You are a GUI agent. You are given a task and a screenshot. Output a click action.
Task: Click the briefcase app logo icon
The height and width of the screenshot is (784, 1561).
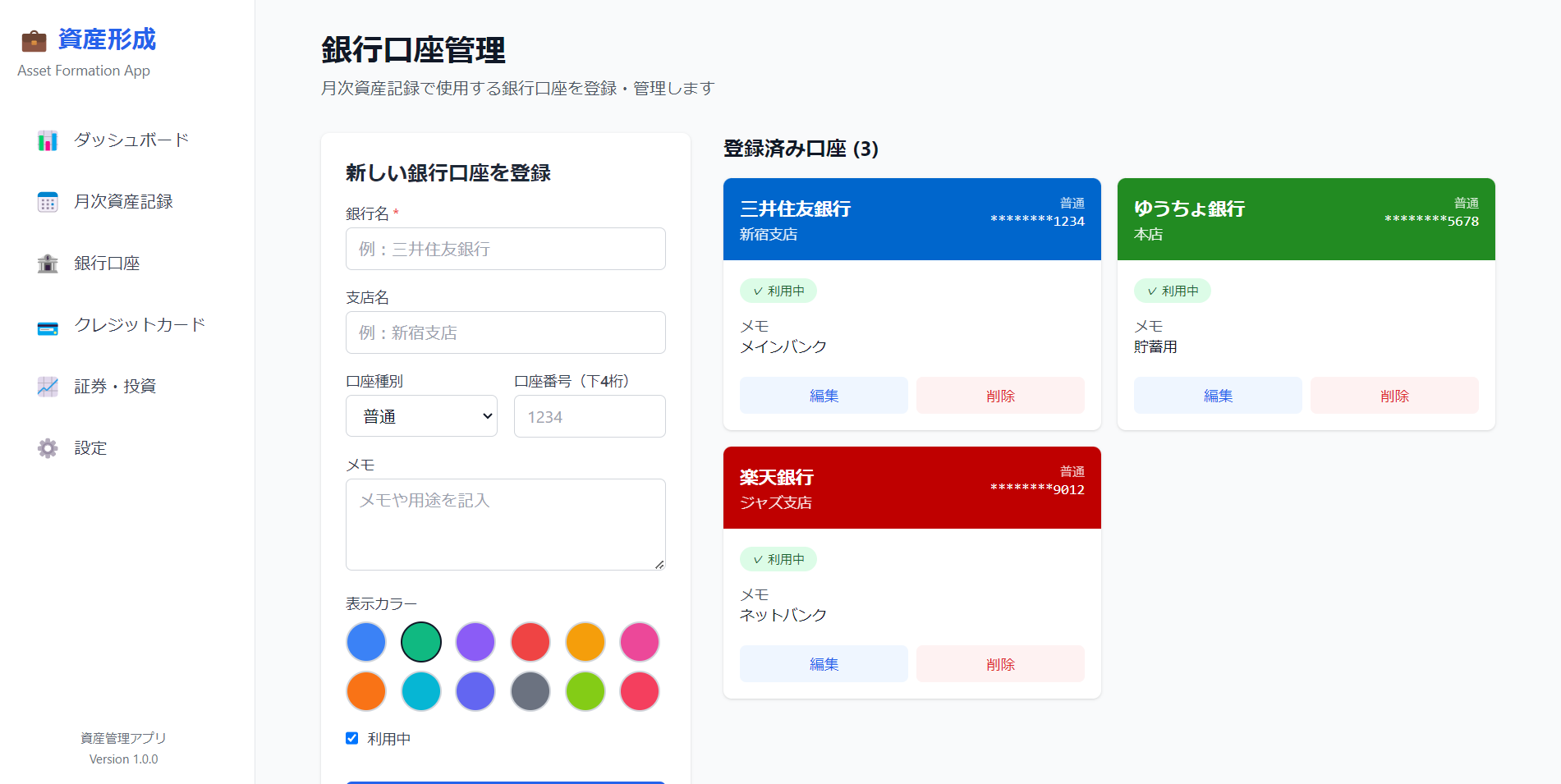[x=33, y=39]
